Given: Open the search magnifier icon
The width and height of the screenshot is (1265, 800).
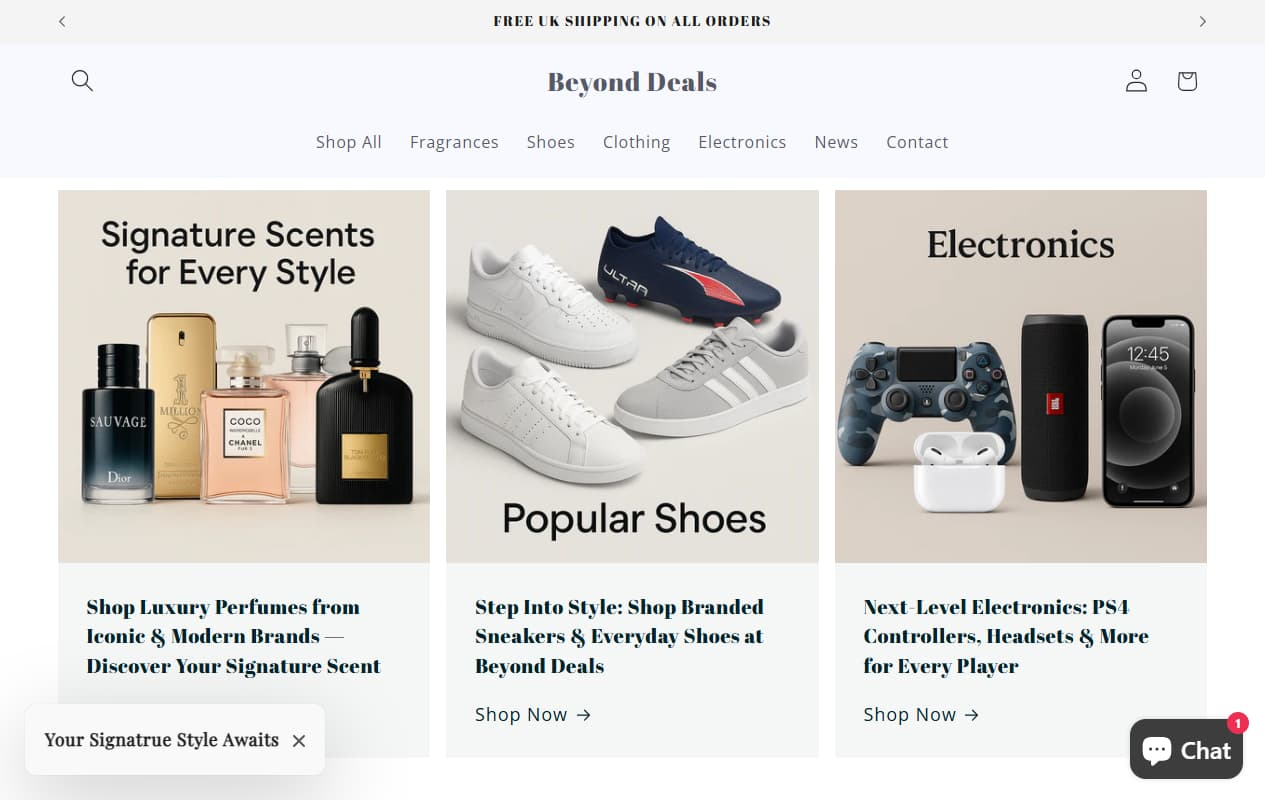Looking at the screenshot, I should [82, 81].
